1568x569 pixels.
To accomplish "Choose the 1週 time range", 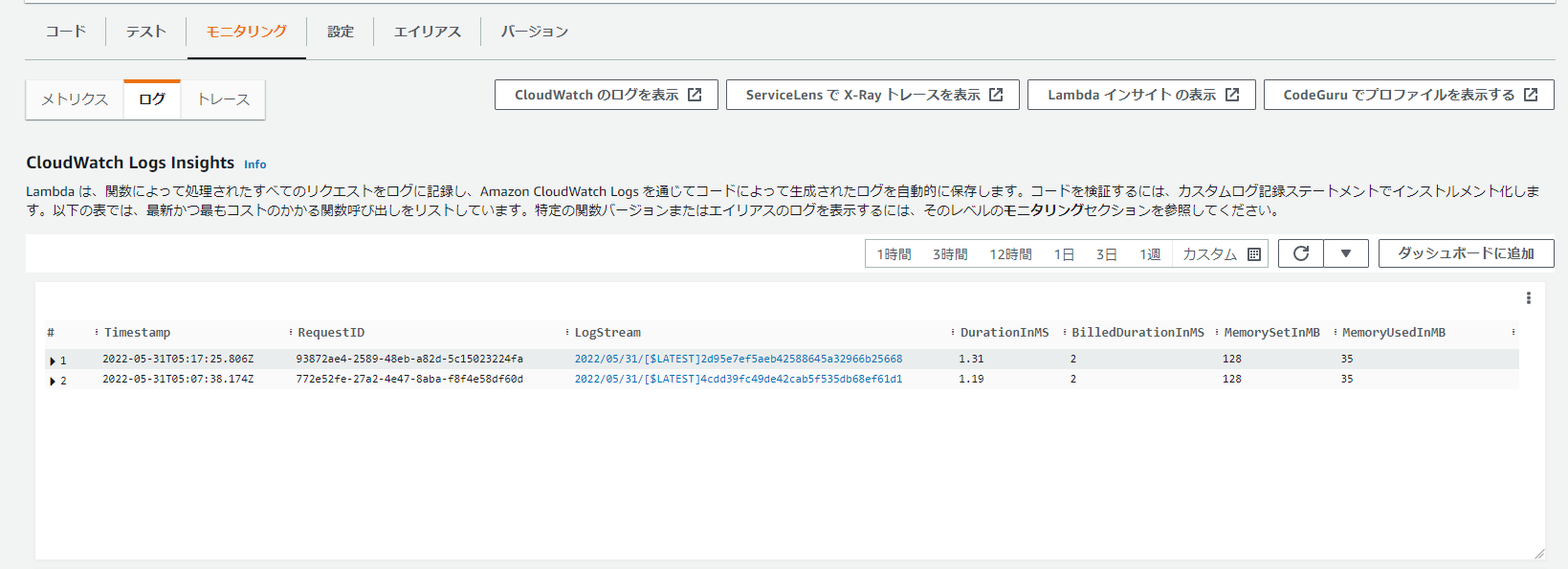I will coord(1149,254).
